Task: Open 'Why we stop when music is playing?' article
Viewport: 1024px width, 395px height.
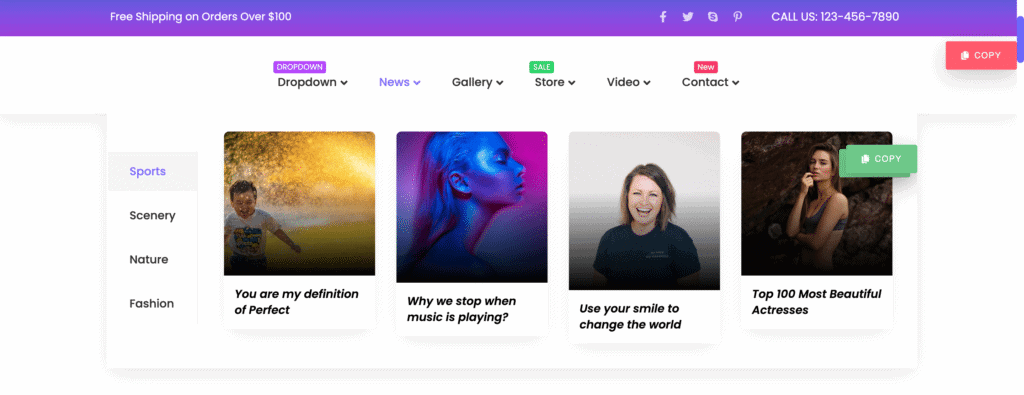Action: (x=462, y=309)
